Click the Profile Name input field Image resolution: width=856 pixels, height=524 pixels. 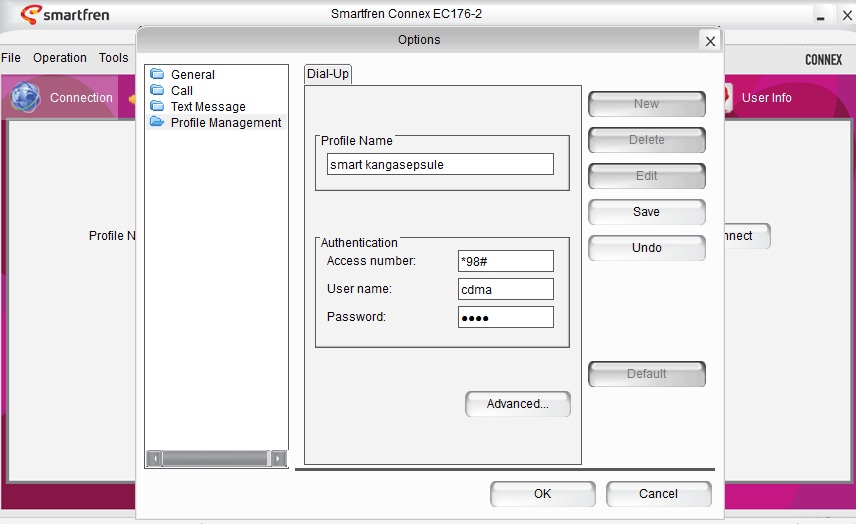click(x=440, y=164)
